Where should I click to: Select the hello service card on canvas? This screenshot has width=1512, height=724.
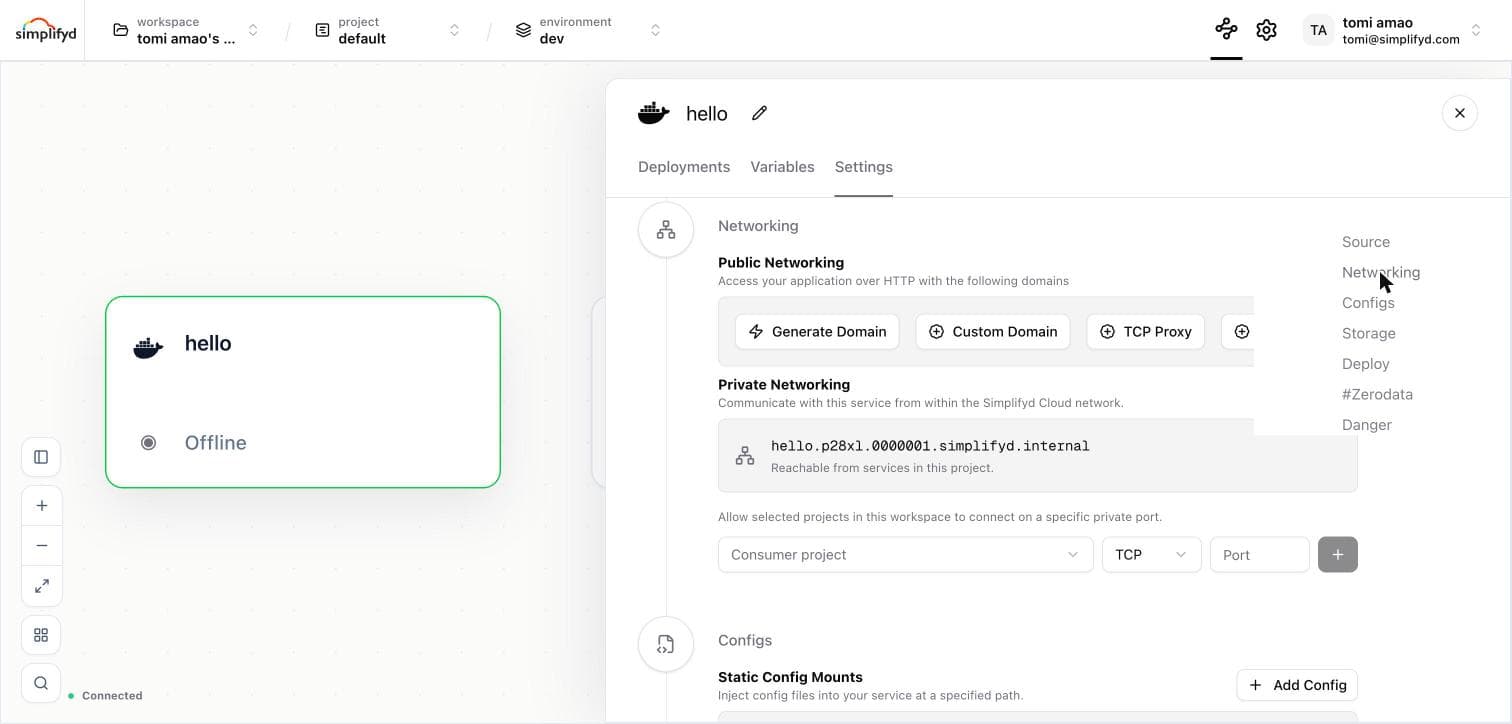[x=303, y=392]
